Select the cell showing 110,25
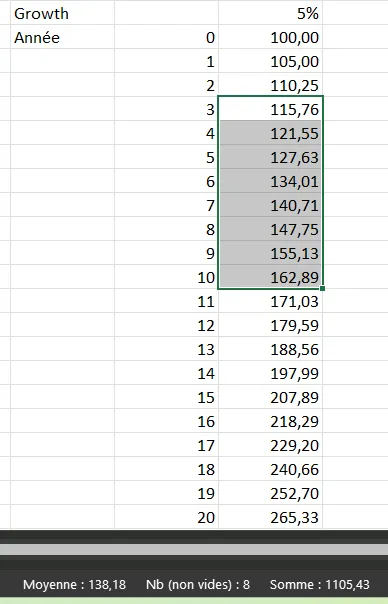 click(x=270, y=85)
